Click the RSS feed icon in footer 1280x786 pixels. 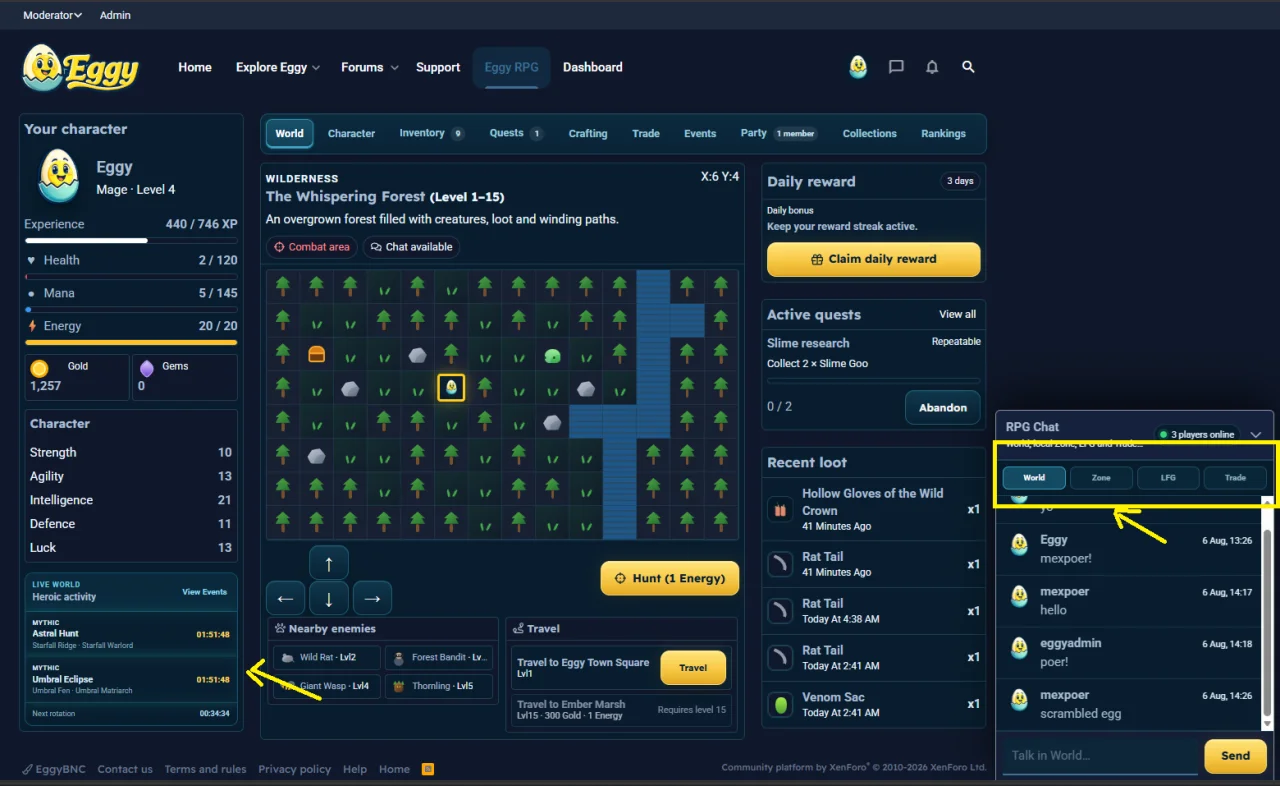click(428, 769)
